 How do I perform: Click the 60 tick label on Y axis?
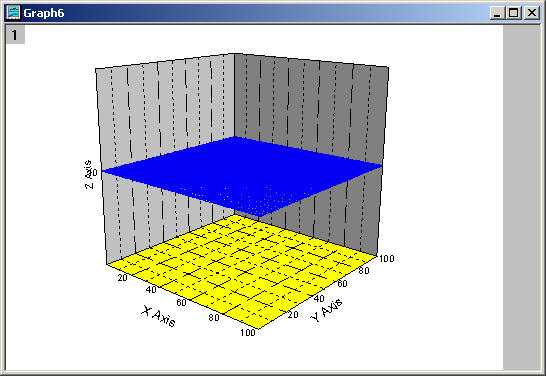coord(342,284)
